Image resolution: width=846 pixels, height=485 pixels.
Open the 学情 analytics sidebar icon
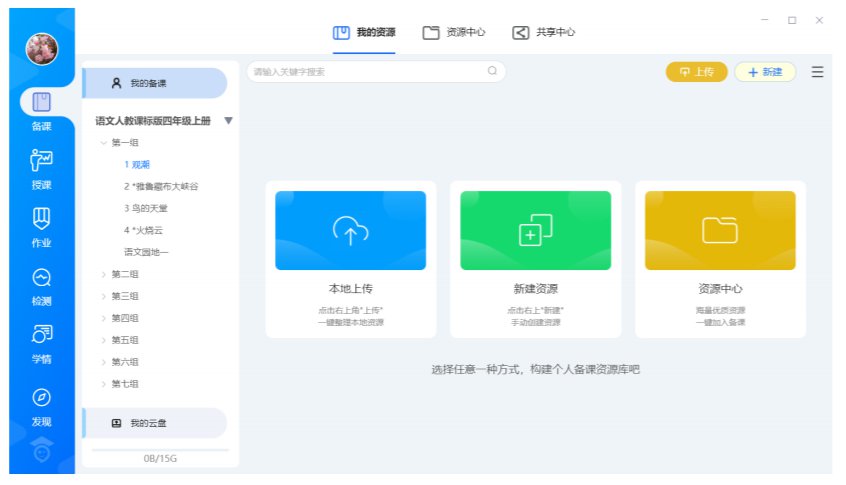pyautogui.click(x=41, y=336)
